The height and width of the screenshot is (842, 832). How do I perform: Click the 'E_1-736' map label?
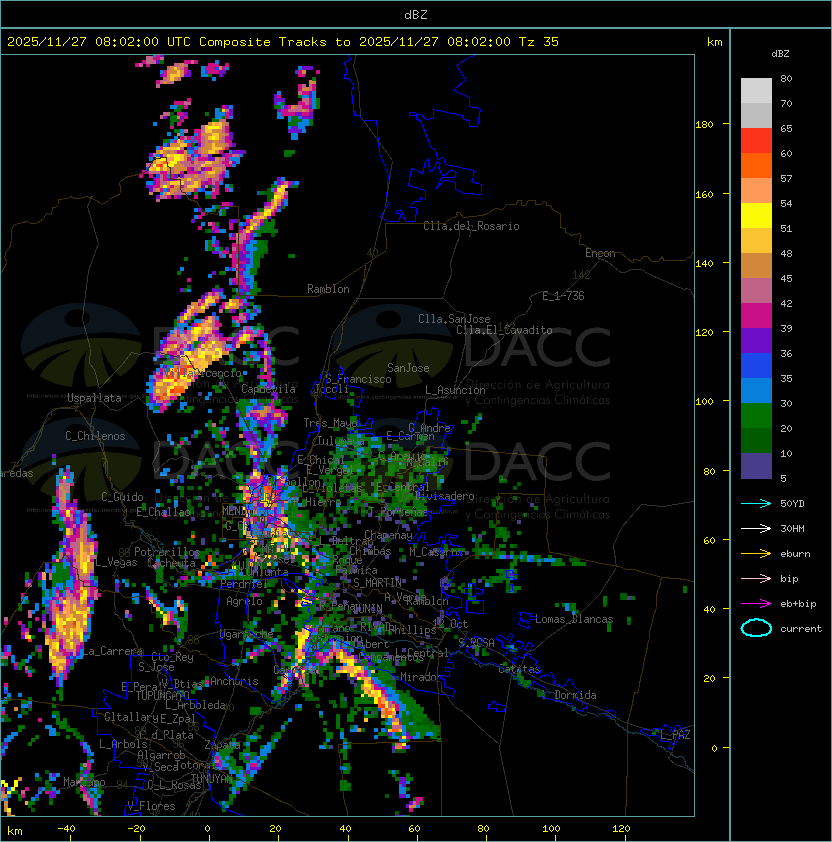[x=563, y=296]
